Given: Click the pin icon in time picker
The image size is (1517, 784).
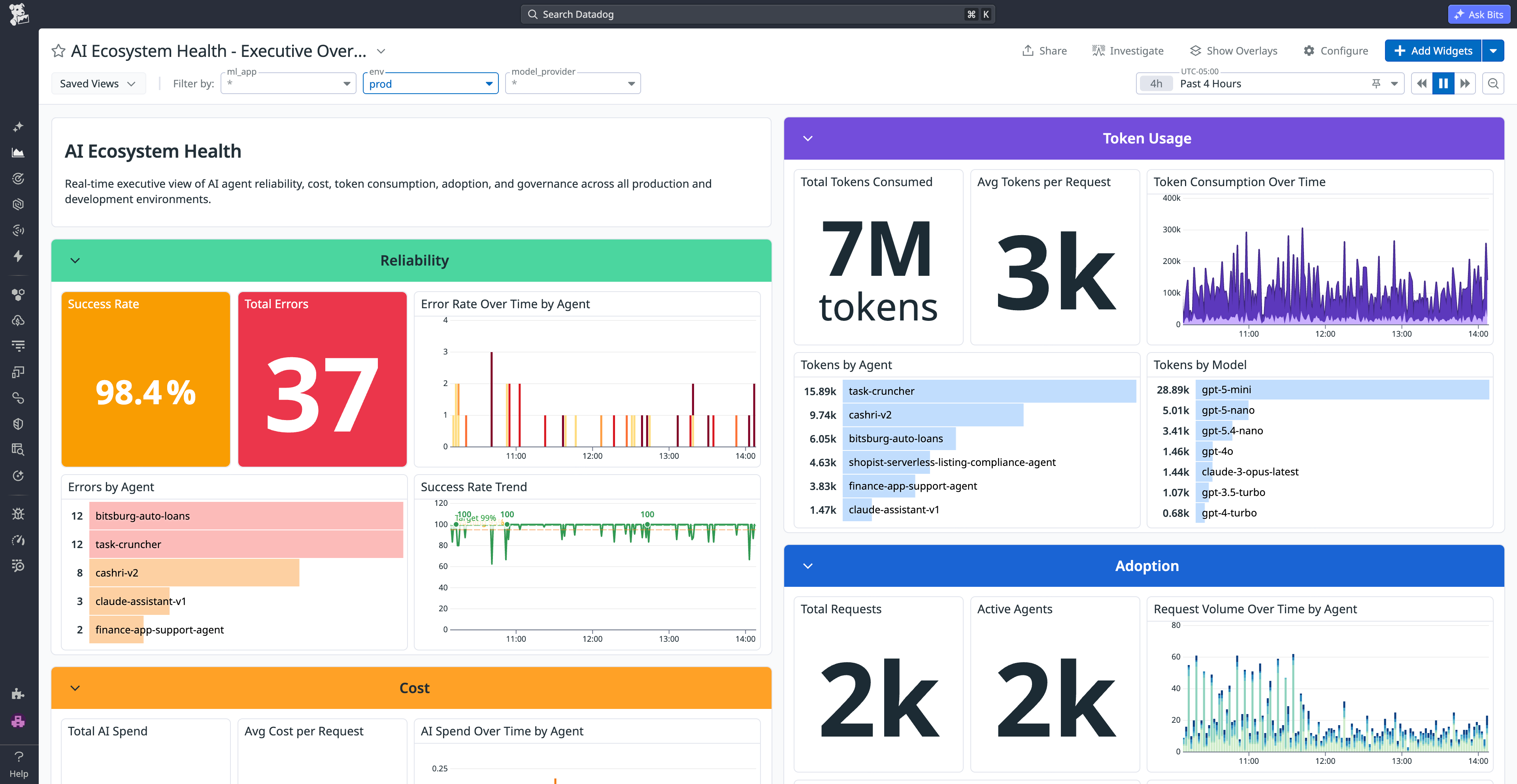Looking at the screenshot, I should coord(1376,84).
